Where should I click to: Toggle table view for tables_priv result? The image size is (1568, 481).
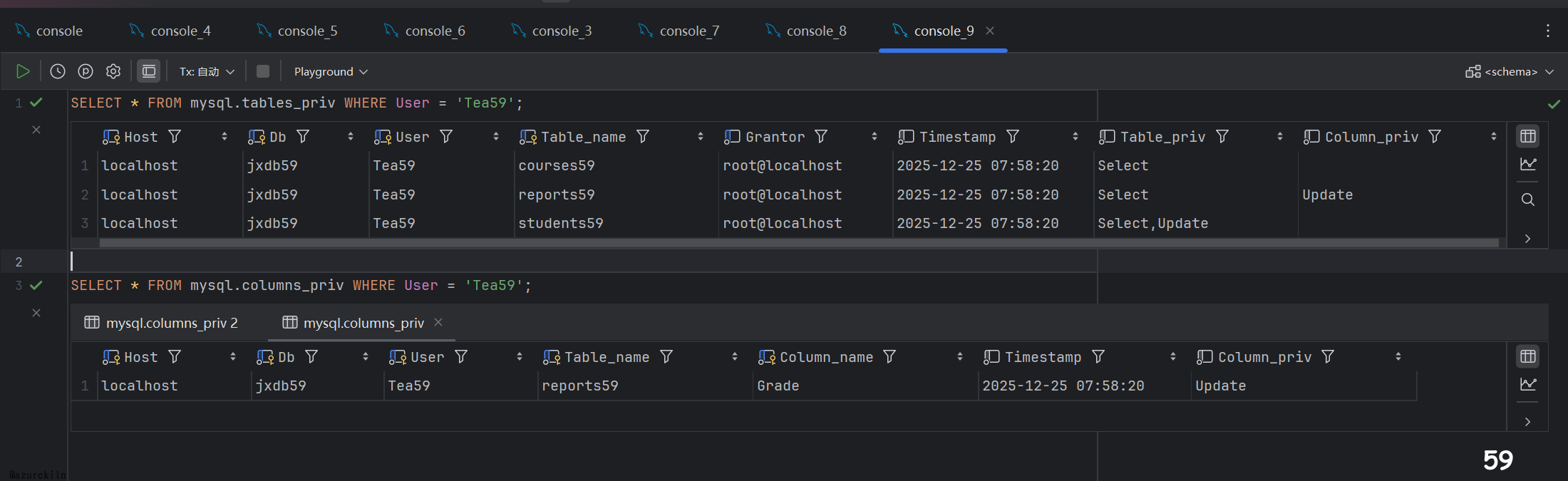click(x=1527, y=136)
